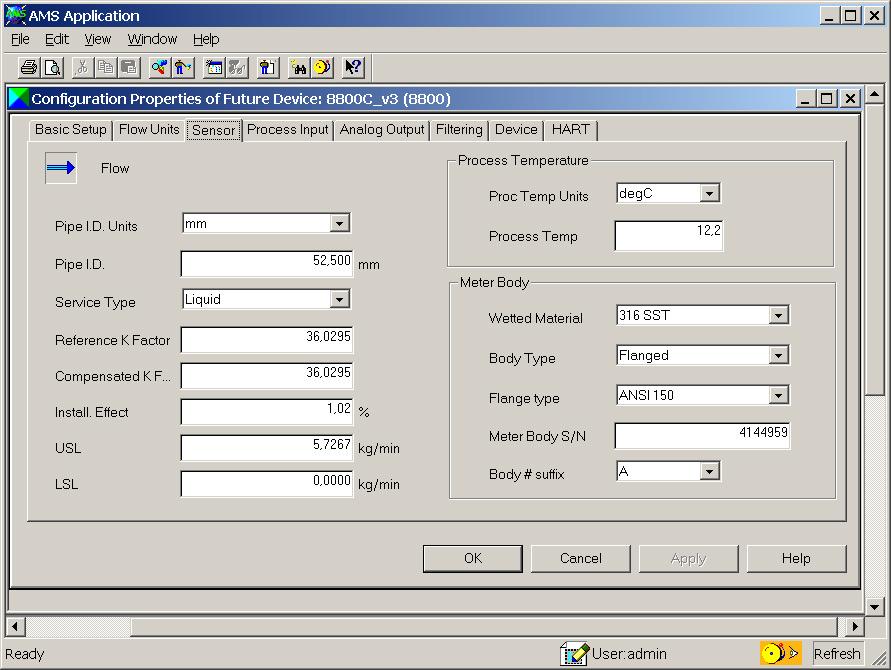Click the Pipe I.D. value field

pos(267,264)
